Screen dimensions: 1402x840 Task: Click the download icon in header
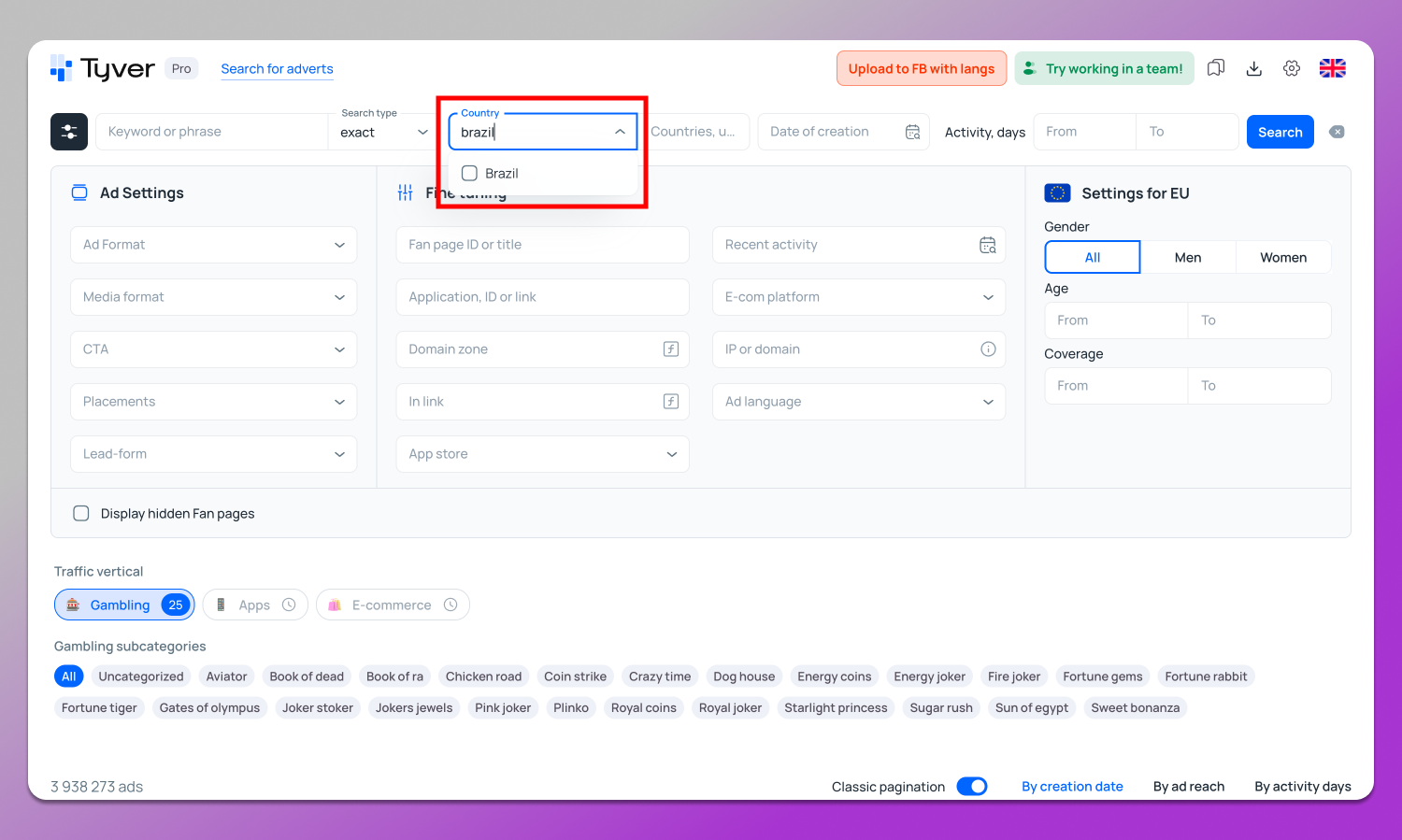(x=1254, y=68)
